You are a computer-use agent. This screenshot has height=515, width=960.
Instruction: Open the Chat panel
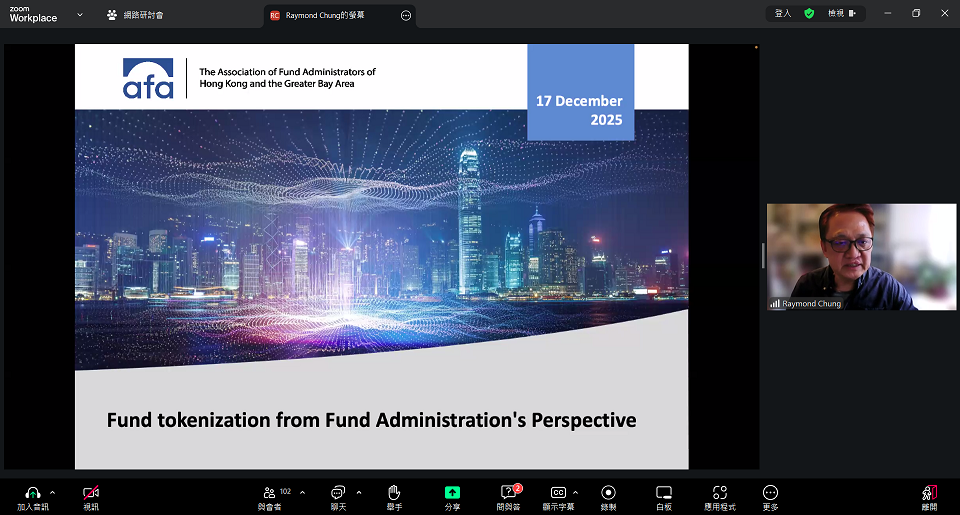[x=338, y=493]
